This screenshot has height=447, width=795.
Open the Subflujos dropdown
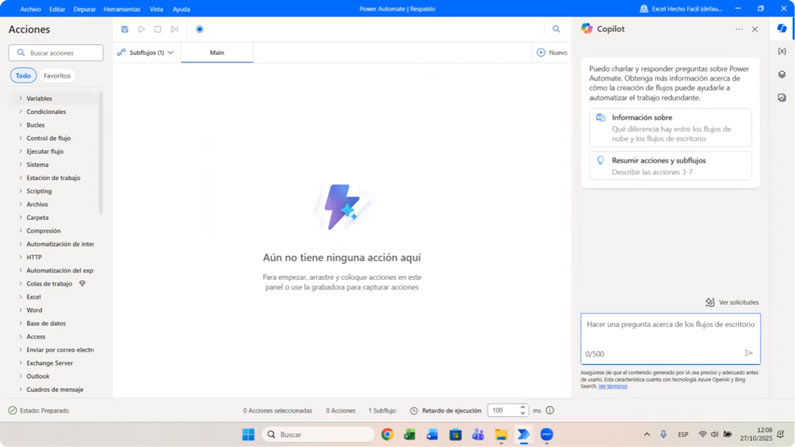click(x=146, y=52)
